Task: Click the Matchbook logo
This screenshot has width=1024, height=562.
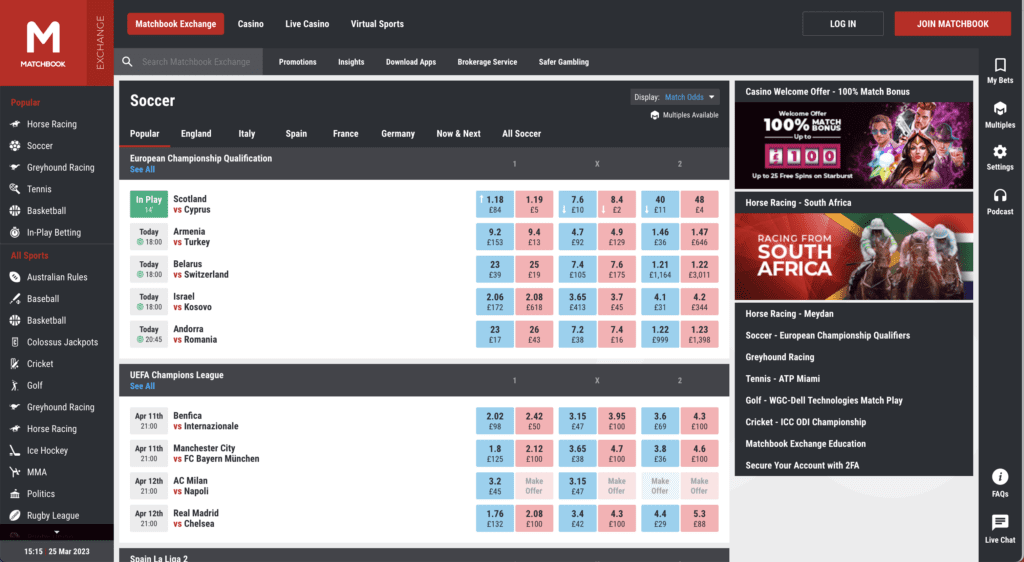Action: pos(42,43)
